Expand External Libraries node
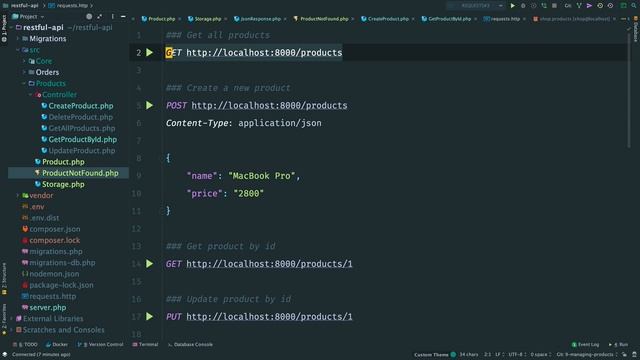This screenshot has height=360, width=640. click(11, 319)
